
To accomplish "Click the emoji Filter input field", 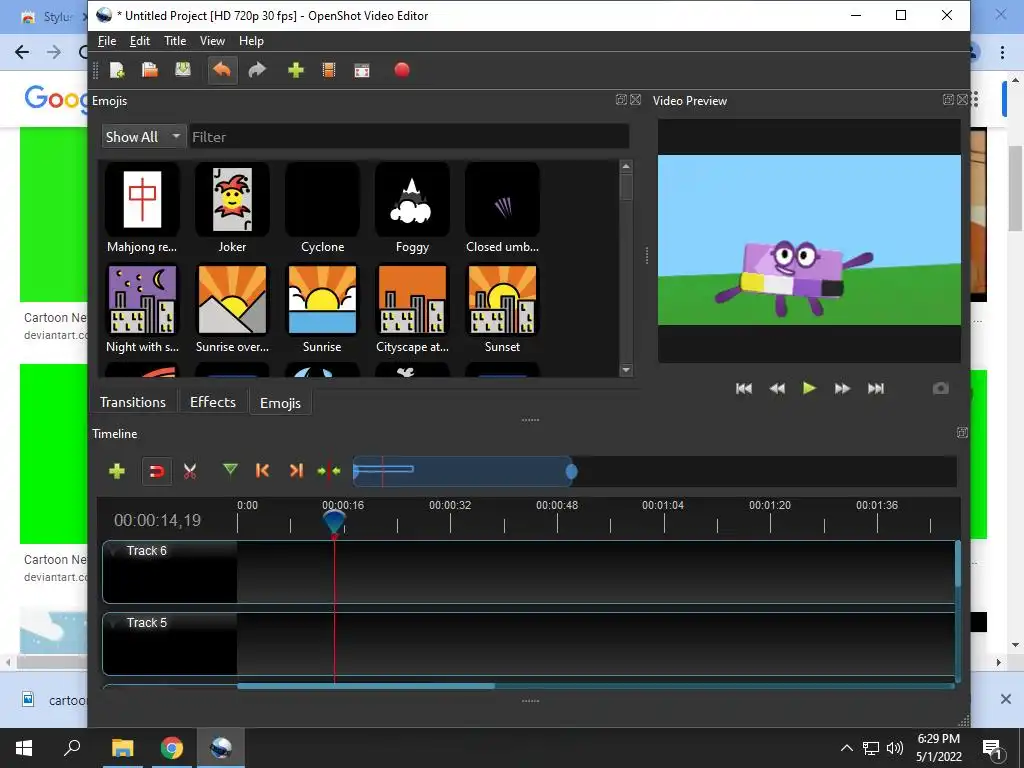I will [409, 136].
